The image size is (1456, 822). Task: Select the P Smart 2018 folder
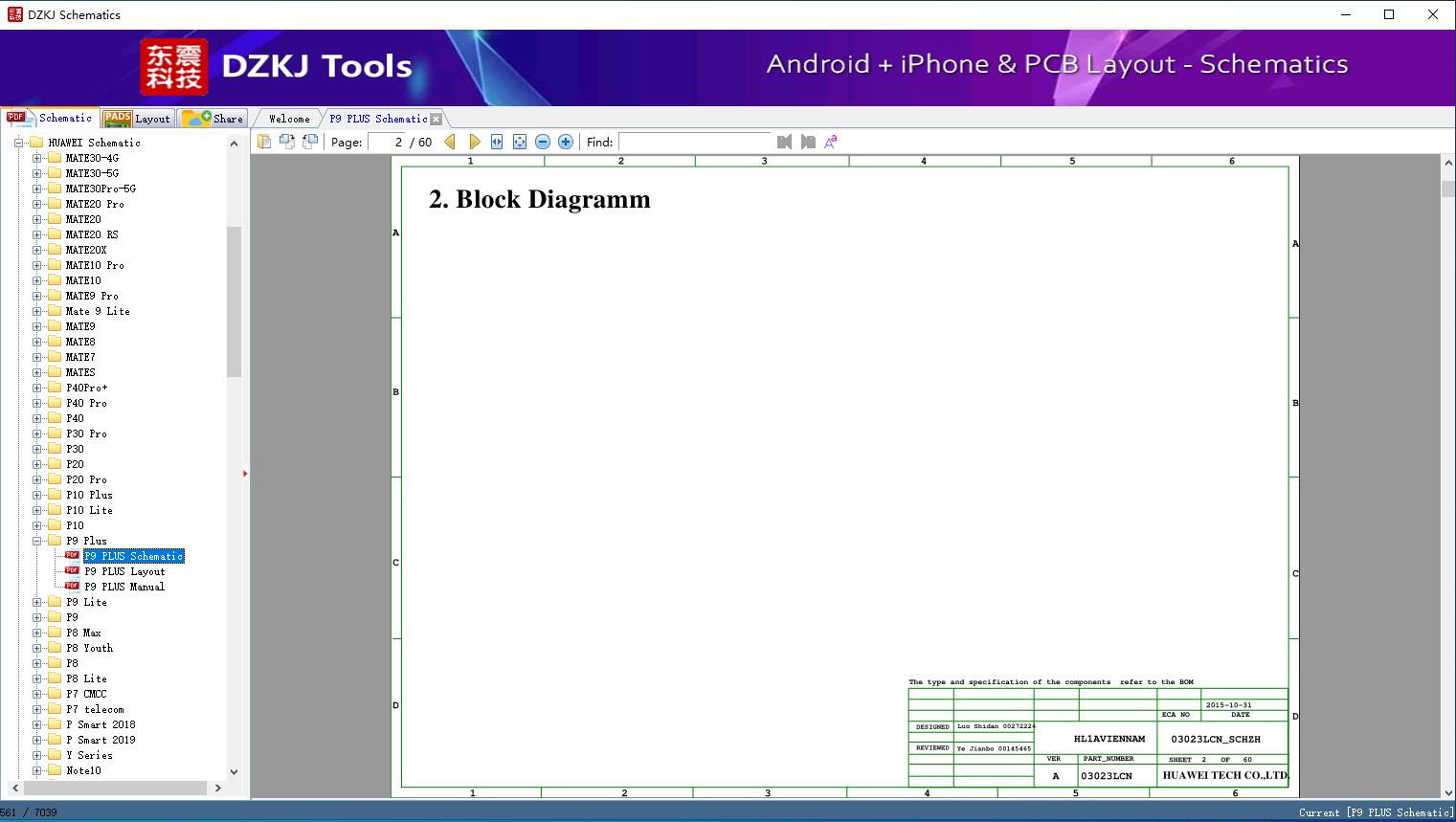(101, 724)
